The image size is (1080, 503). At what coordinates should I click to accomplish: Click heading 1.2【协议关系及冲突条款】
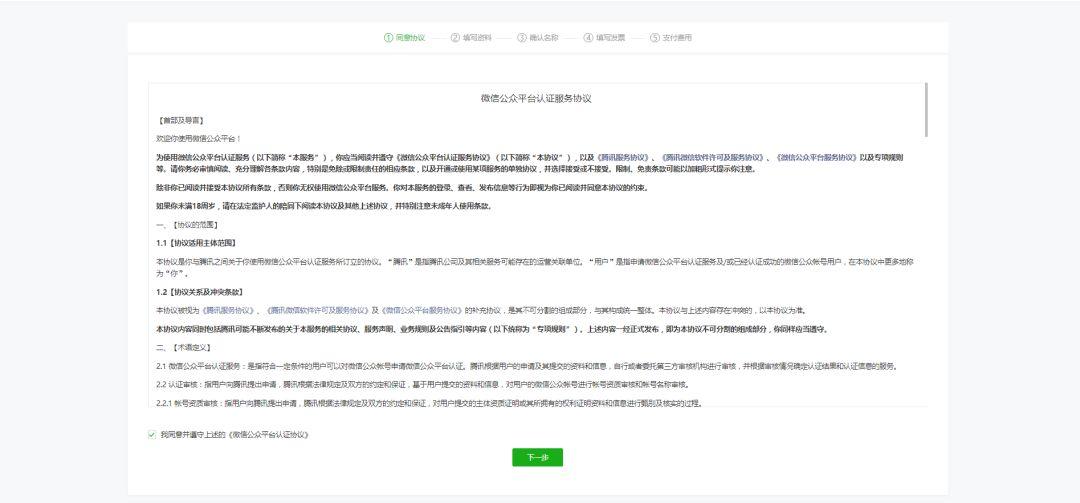click(x=200, y=292)
